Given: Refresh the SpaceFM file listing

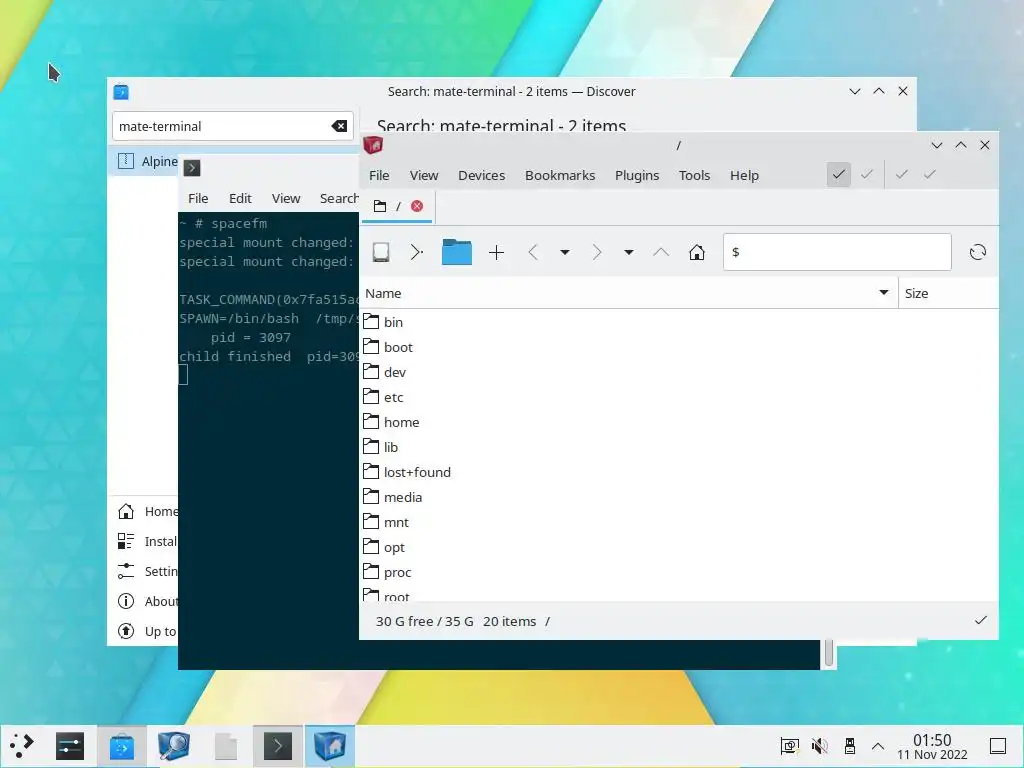Looking at the screenshot, I should tap(978, 252).
